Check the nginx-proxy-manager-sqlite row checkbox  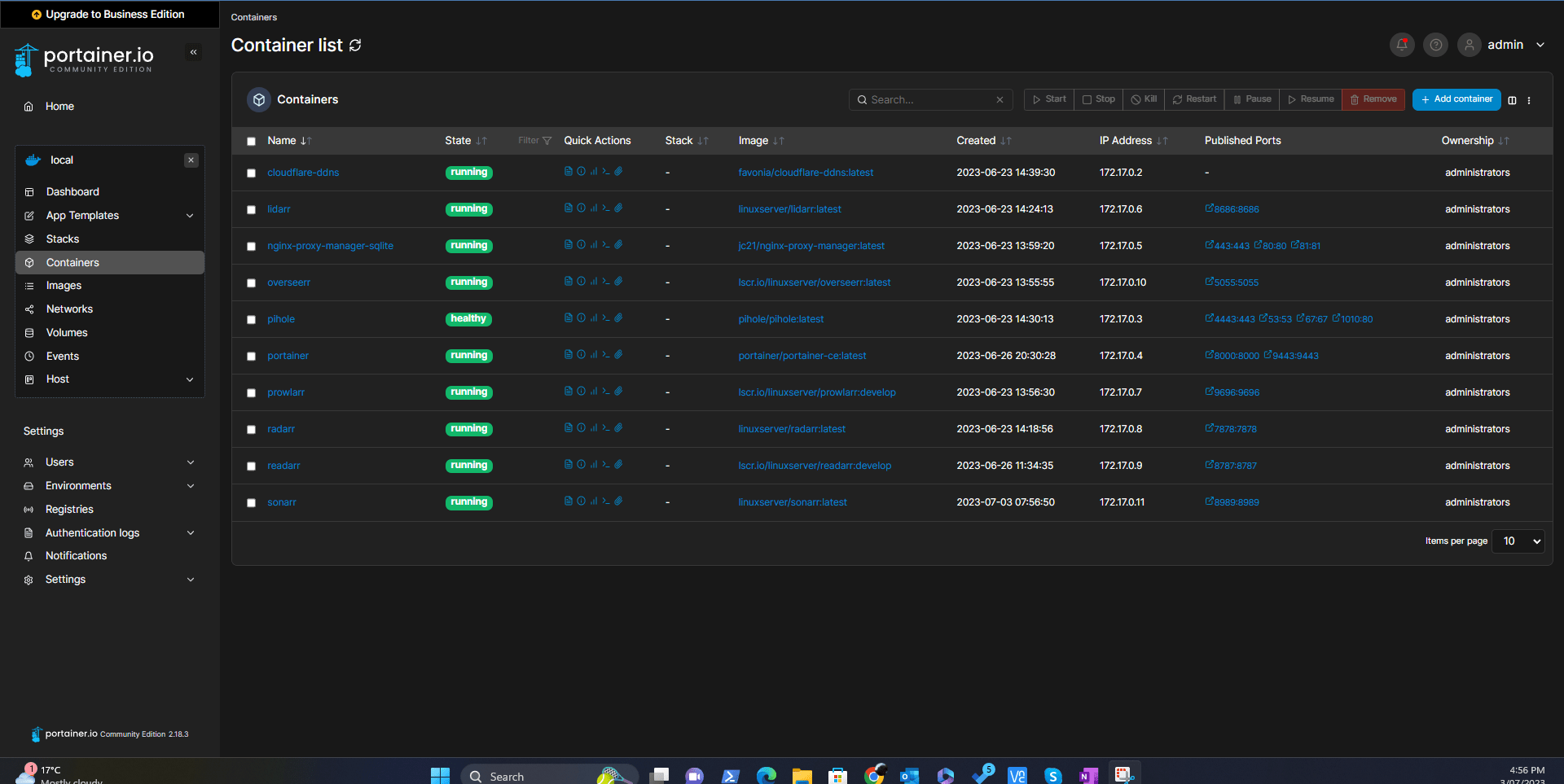(251, 246)
